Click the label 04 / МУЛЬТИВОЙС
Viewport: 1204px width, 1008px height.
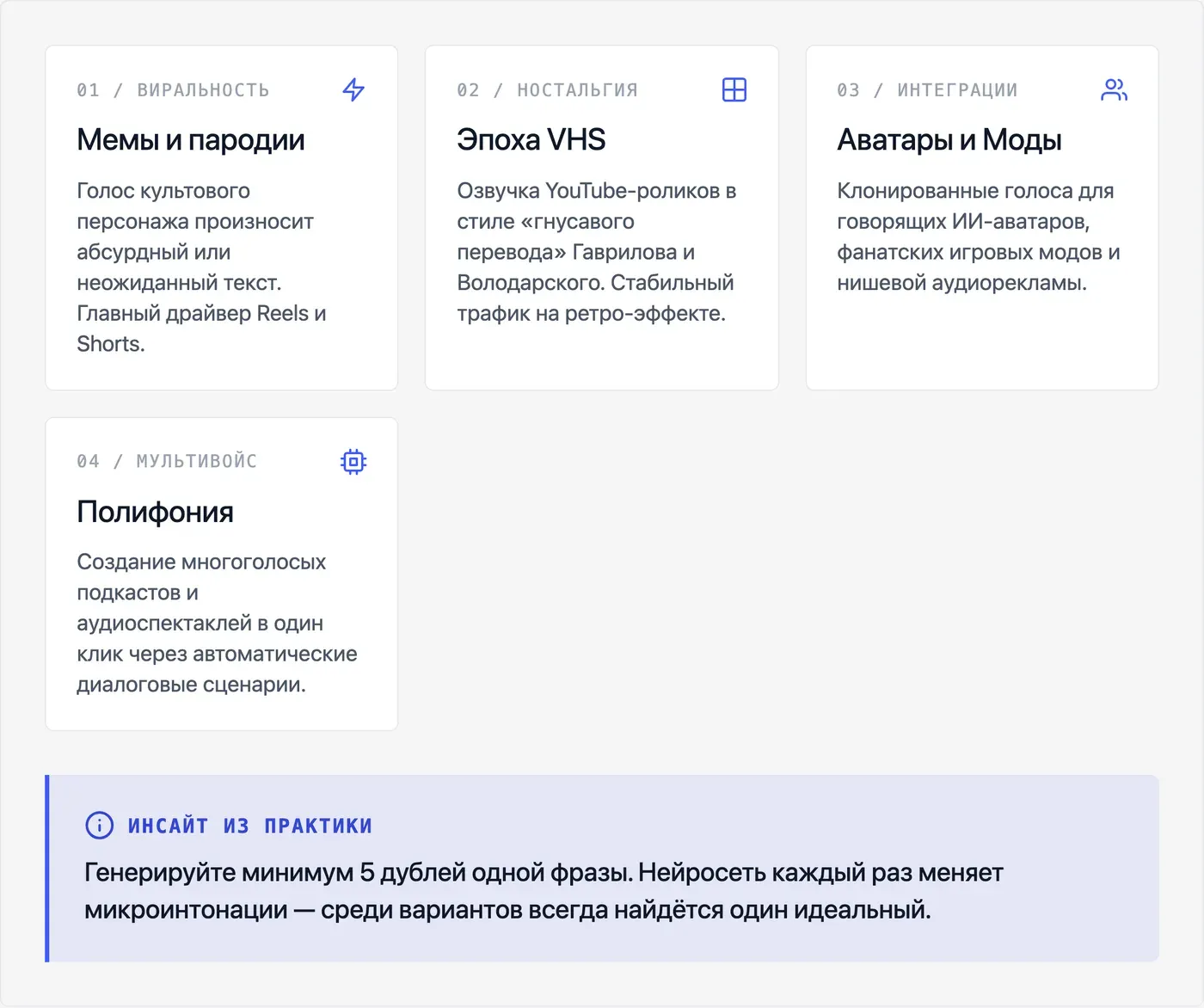pyautogui.click(x=167, y=462)
